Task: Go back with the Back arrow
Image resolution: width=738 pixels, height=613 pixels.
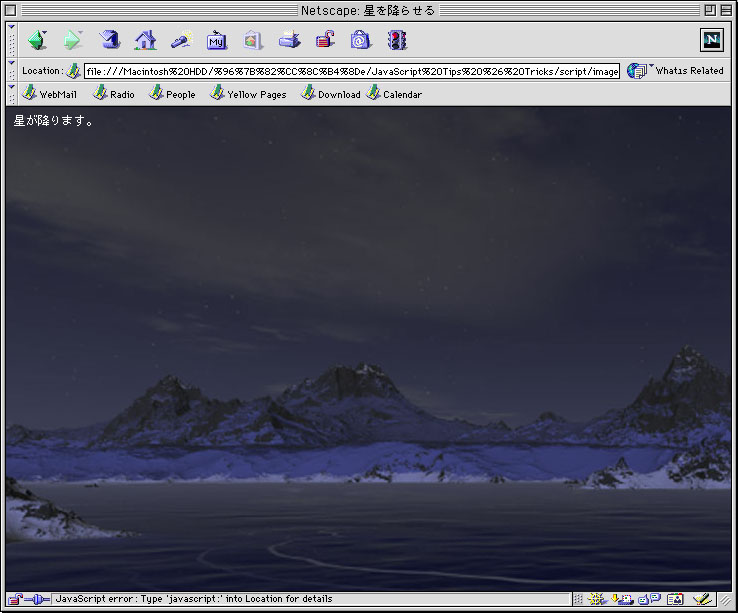Action: click(37, 40)
